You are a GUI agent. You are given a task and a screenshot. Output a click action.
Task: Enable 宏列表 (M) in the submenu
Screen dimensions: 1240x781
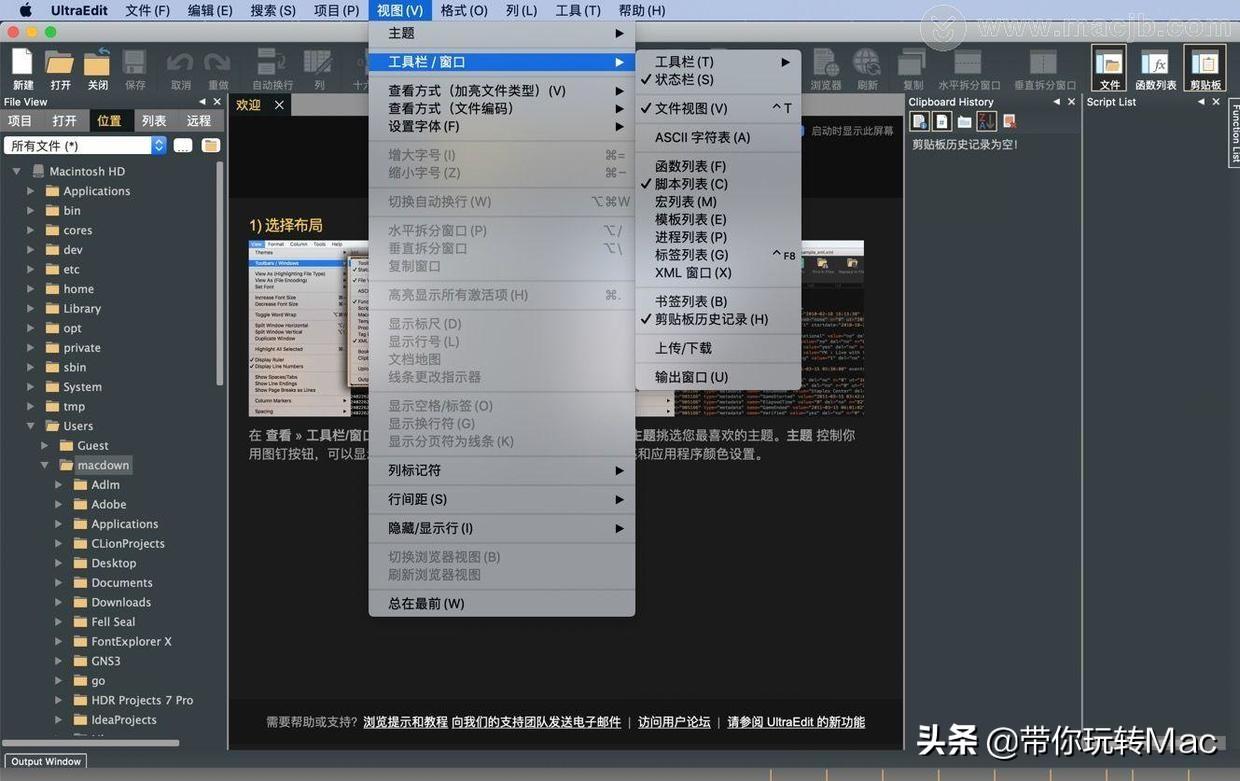[x=718, y=202]
